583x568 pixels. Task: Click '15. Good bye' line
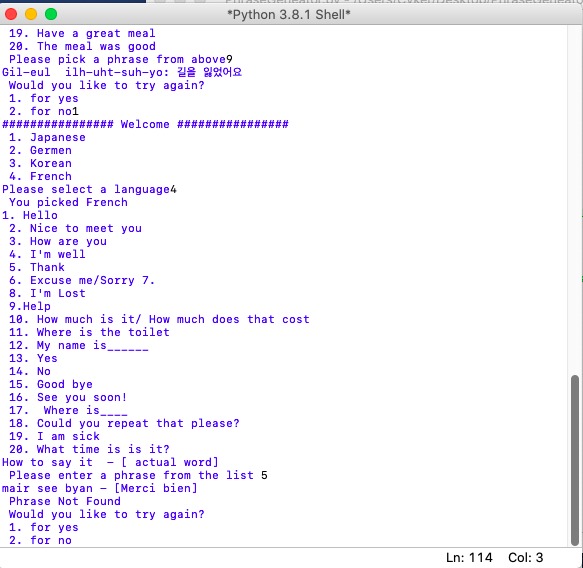tap(51, 384)
